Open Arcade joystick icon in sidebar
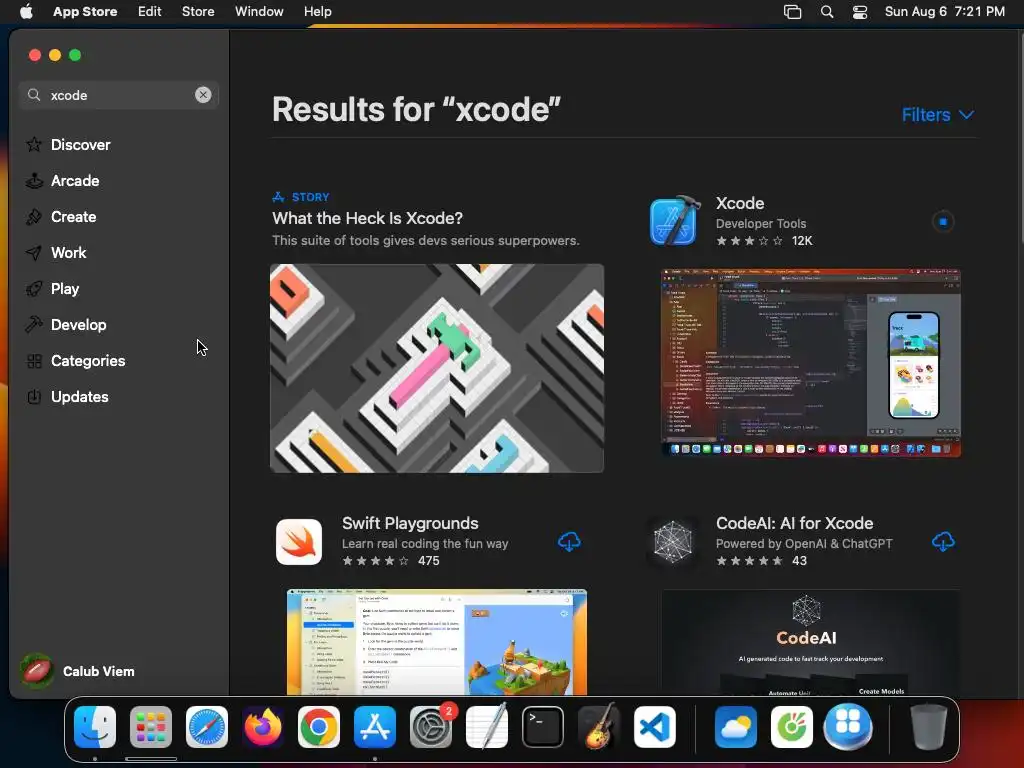1024x768 pixels. [x=34, y=181]
